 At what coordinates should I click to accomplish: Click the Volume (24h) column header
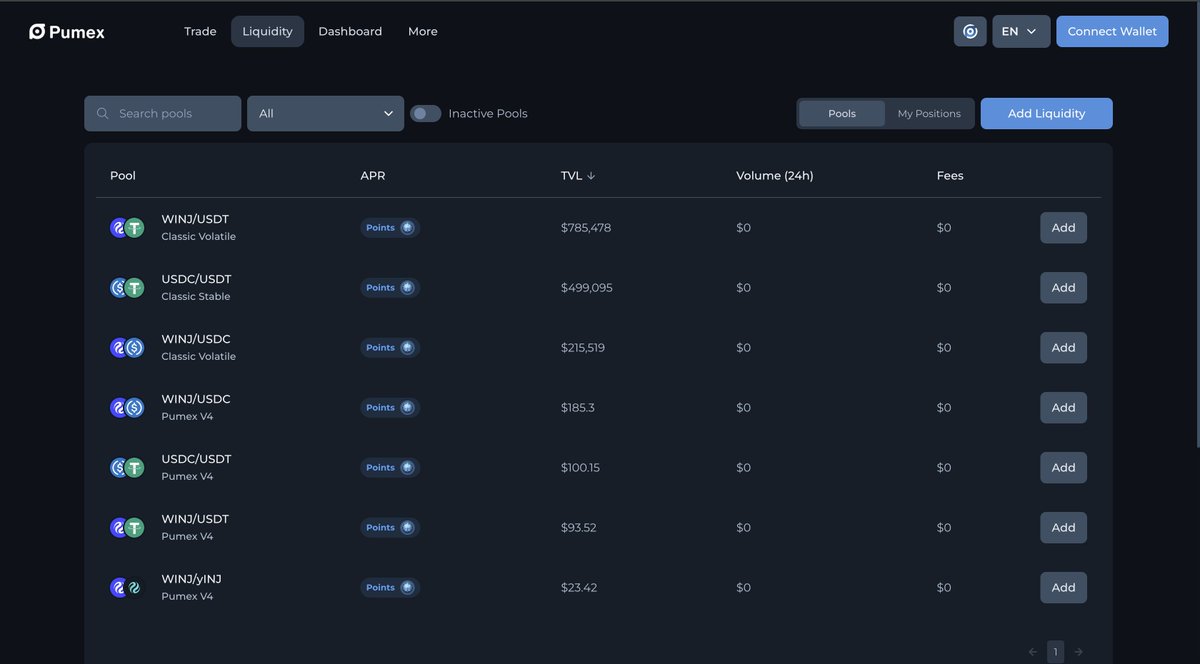(x=775, y=176)
